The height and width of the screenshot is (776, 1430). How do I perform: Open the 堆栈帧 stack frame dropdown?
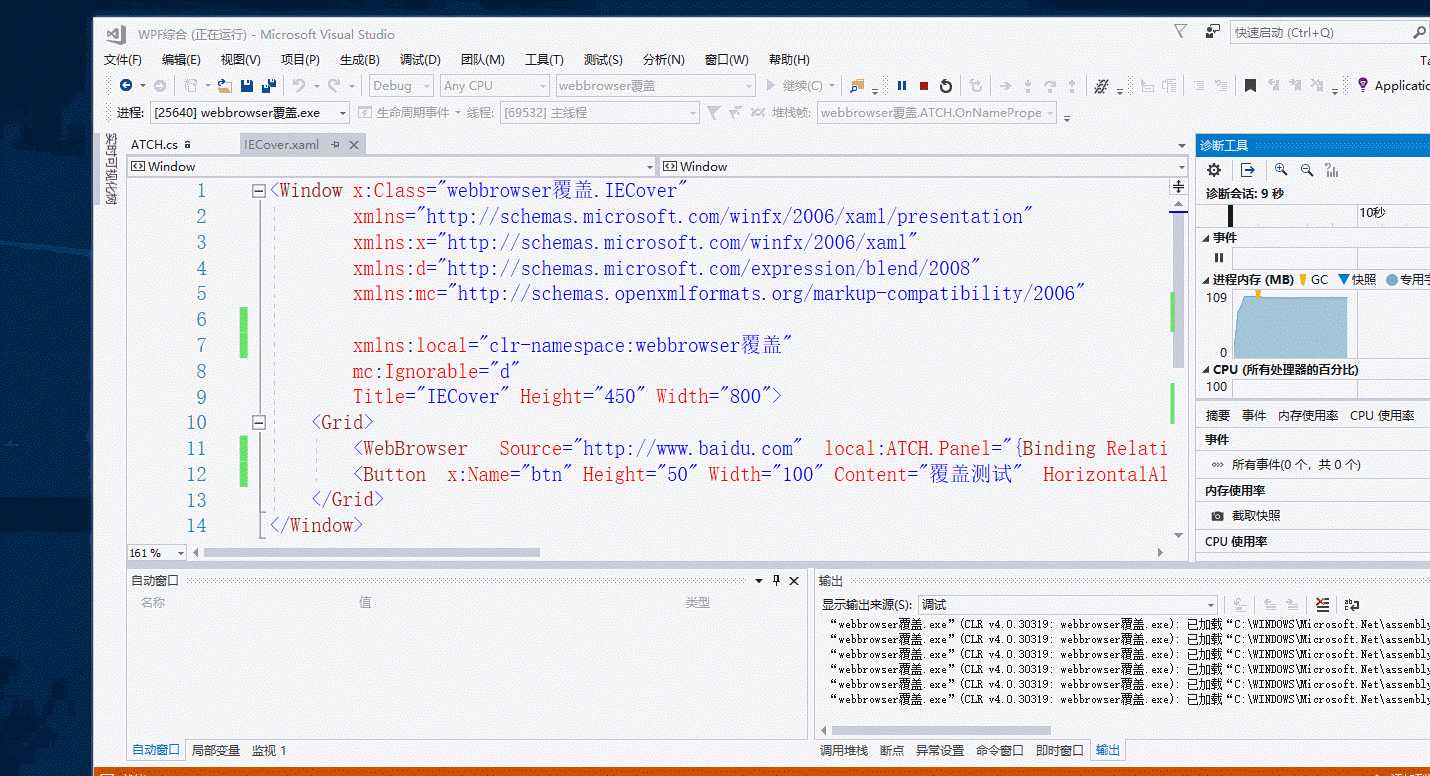937,113
